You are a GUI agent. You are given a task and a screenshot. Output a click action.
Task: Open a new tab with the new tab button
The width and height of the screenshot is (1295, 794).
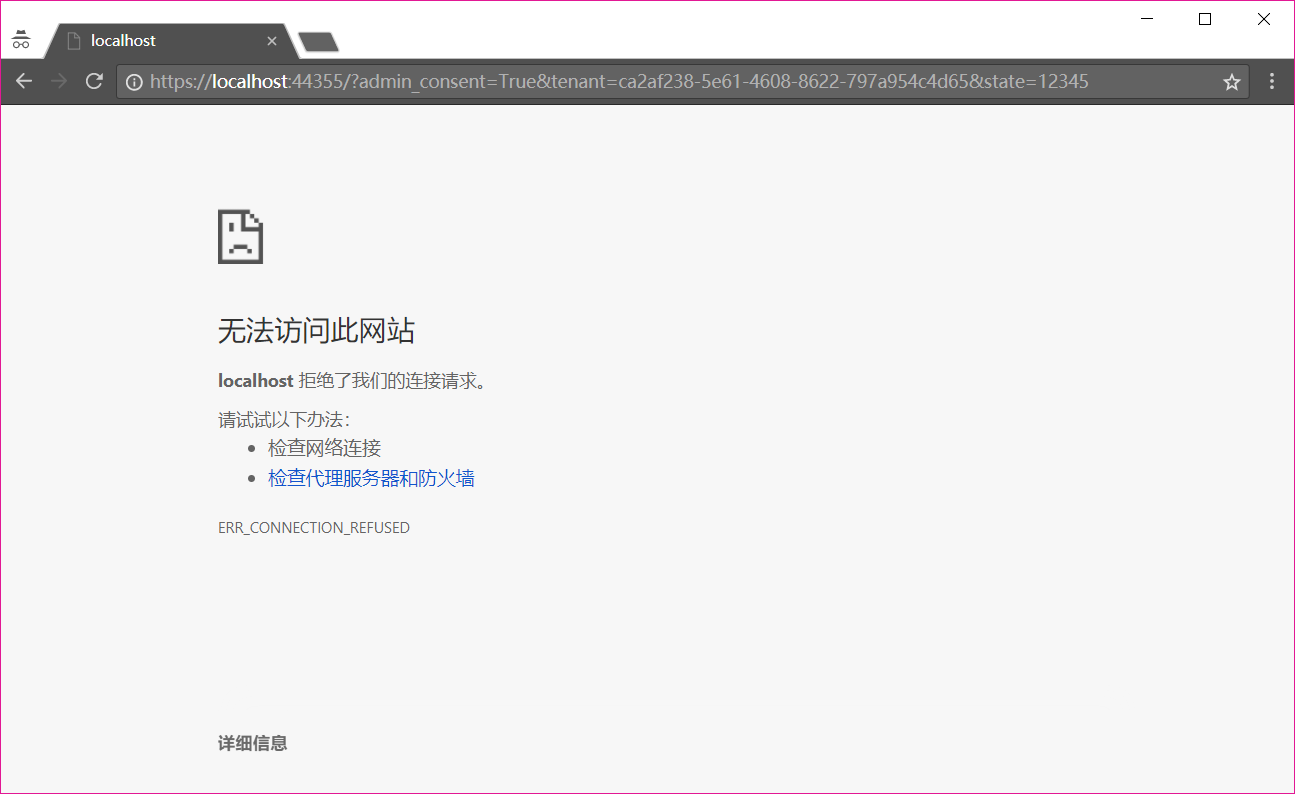[x=317, y=42]
